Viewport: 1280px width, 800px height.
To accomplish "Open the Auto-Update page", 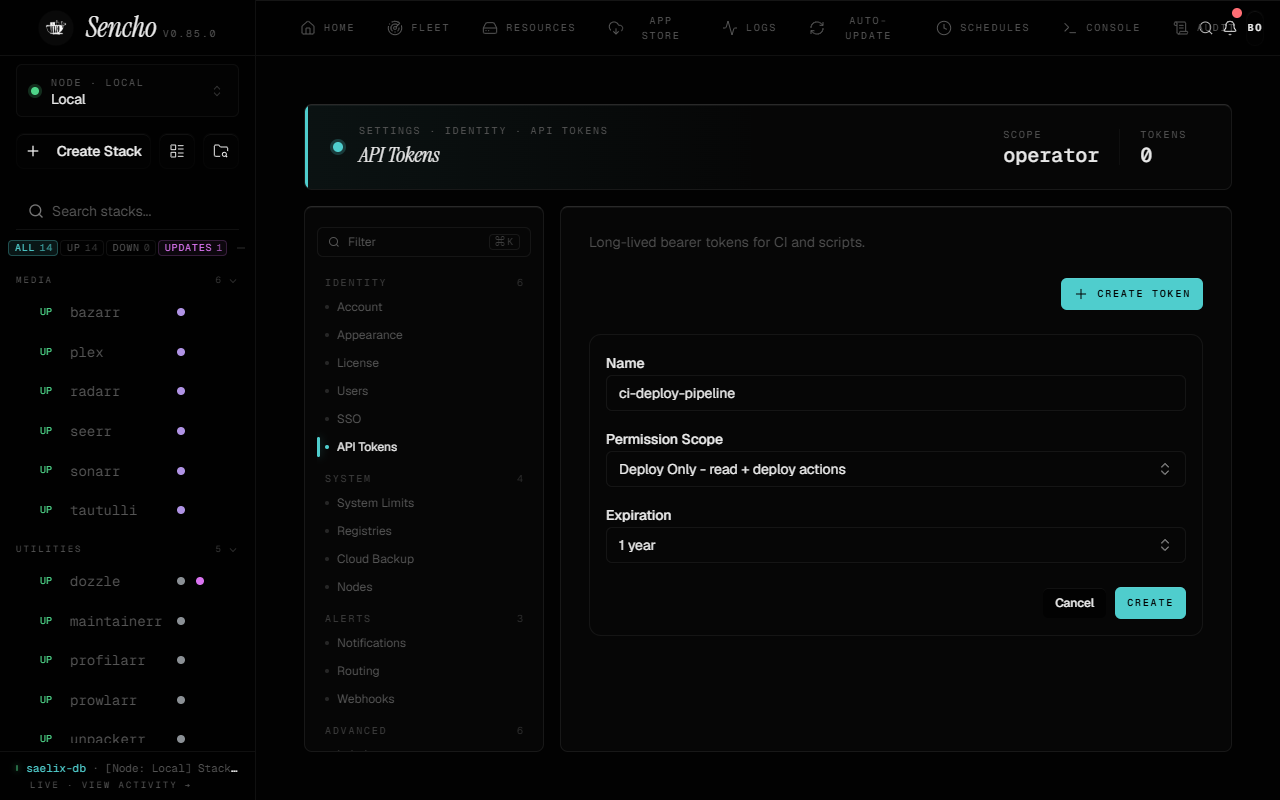I will [x=850, y=28].
